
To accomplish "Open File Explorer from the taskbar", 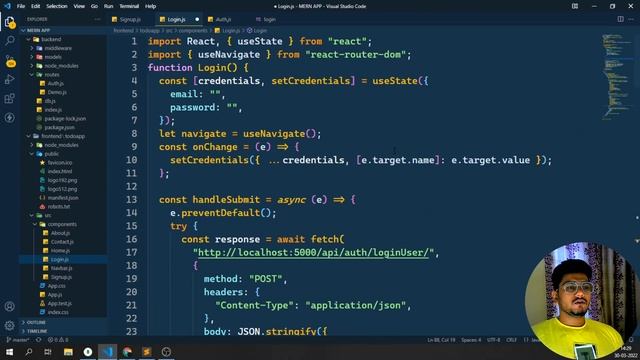I will click(68, 352).
